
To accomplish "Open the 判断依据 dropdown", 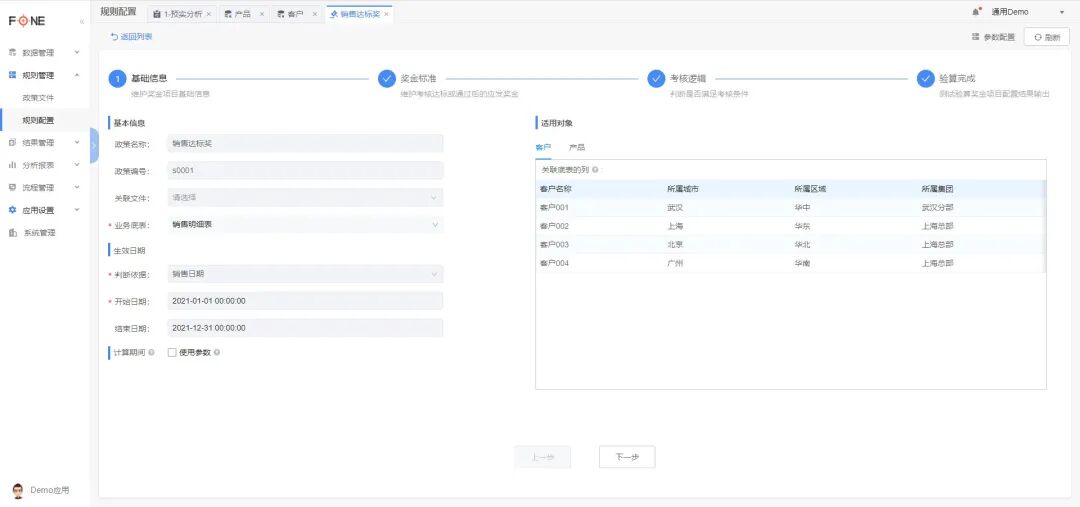I will click(305, 274).
